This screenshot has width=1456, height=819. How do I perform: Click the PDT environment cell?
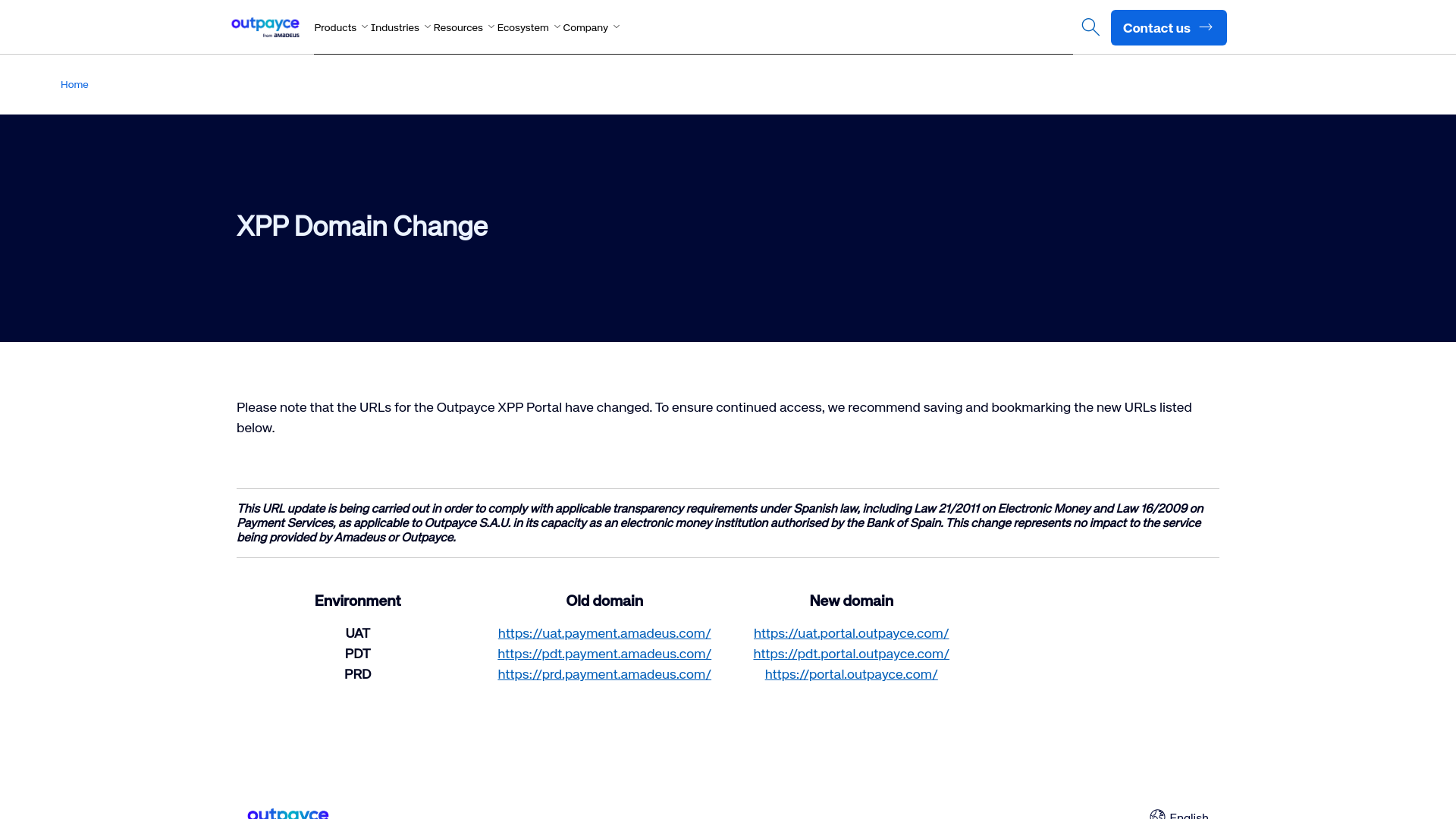point(358,654)
